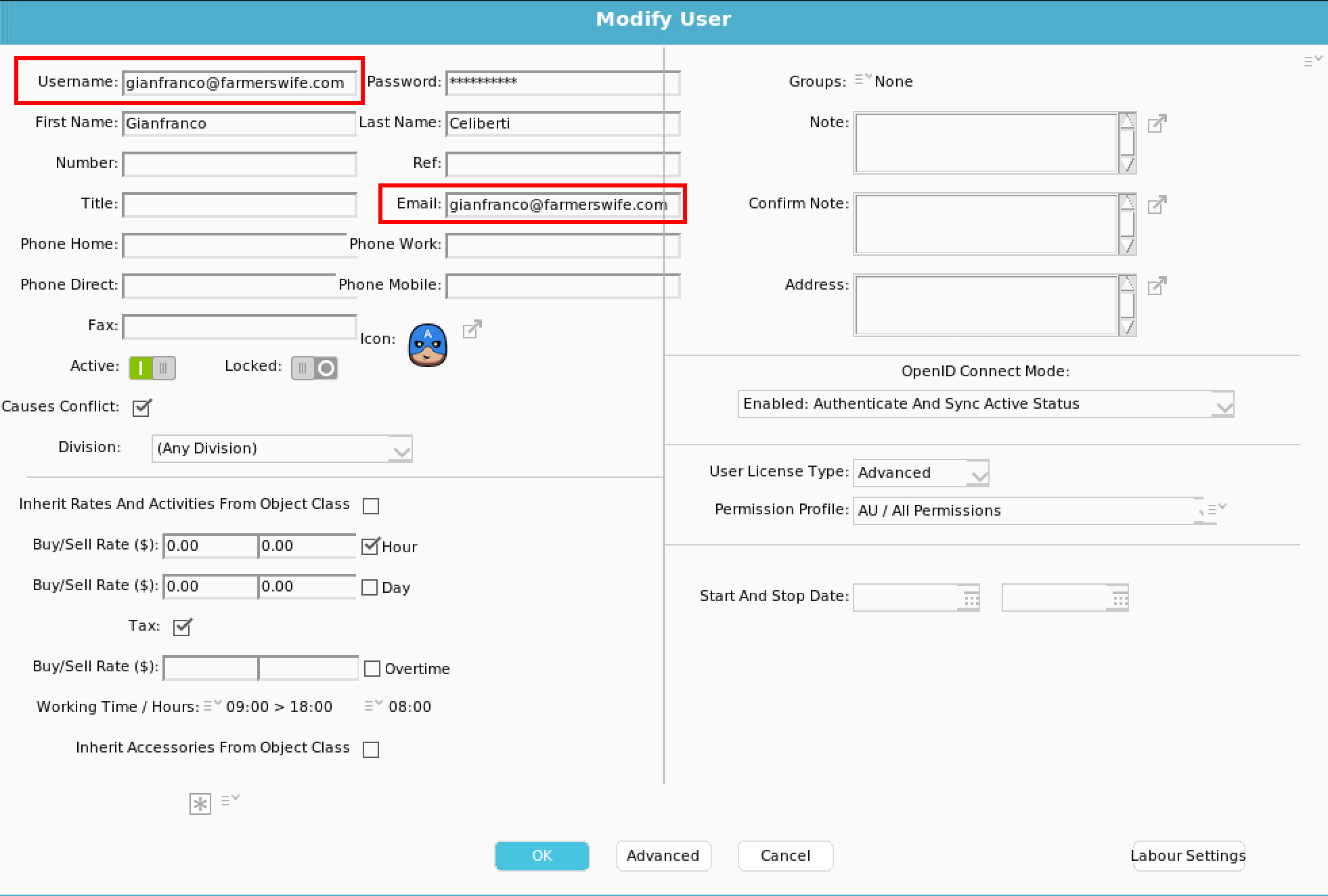Click the OK button
Viewport: 1328px width, 896px height.
(x=541, y=855)
